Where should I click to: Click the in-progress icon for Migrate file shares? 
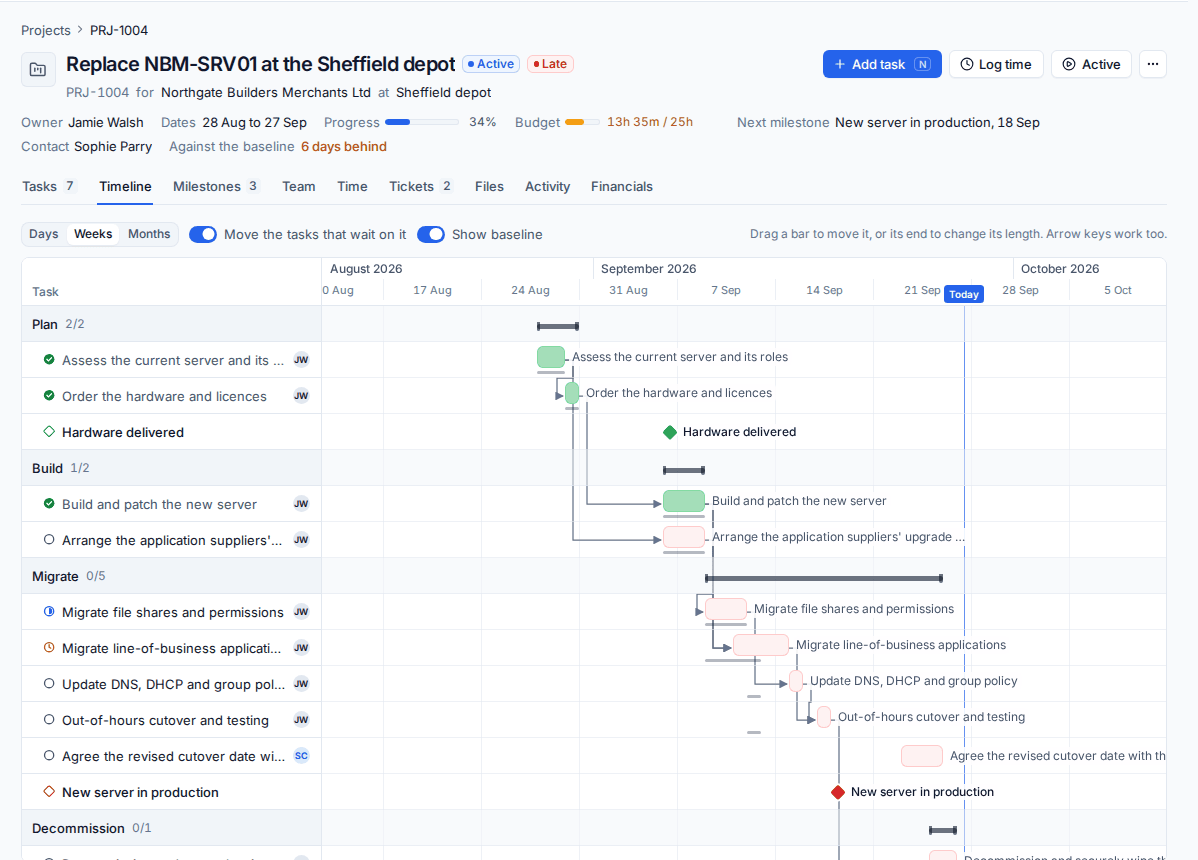click(49, 612)
